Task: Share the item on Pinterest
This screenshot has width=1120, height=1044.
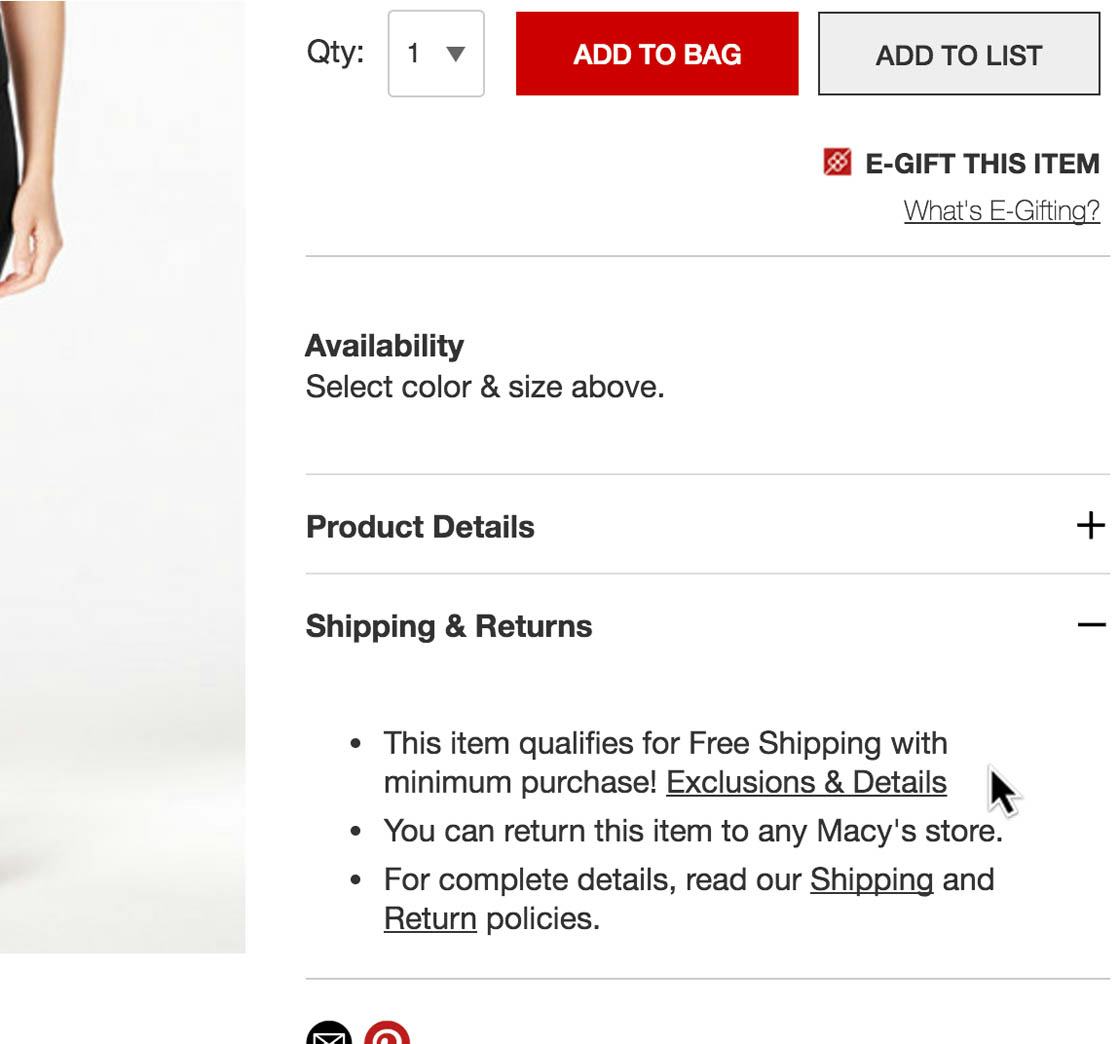Action: tap(387, 1036)
